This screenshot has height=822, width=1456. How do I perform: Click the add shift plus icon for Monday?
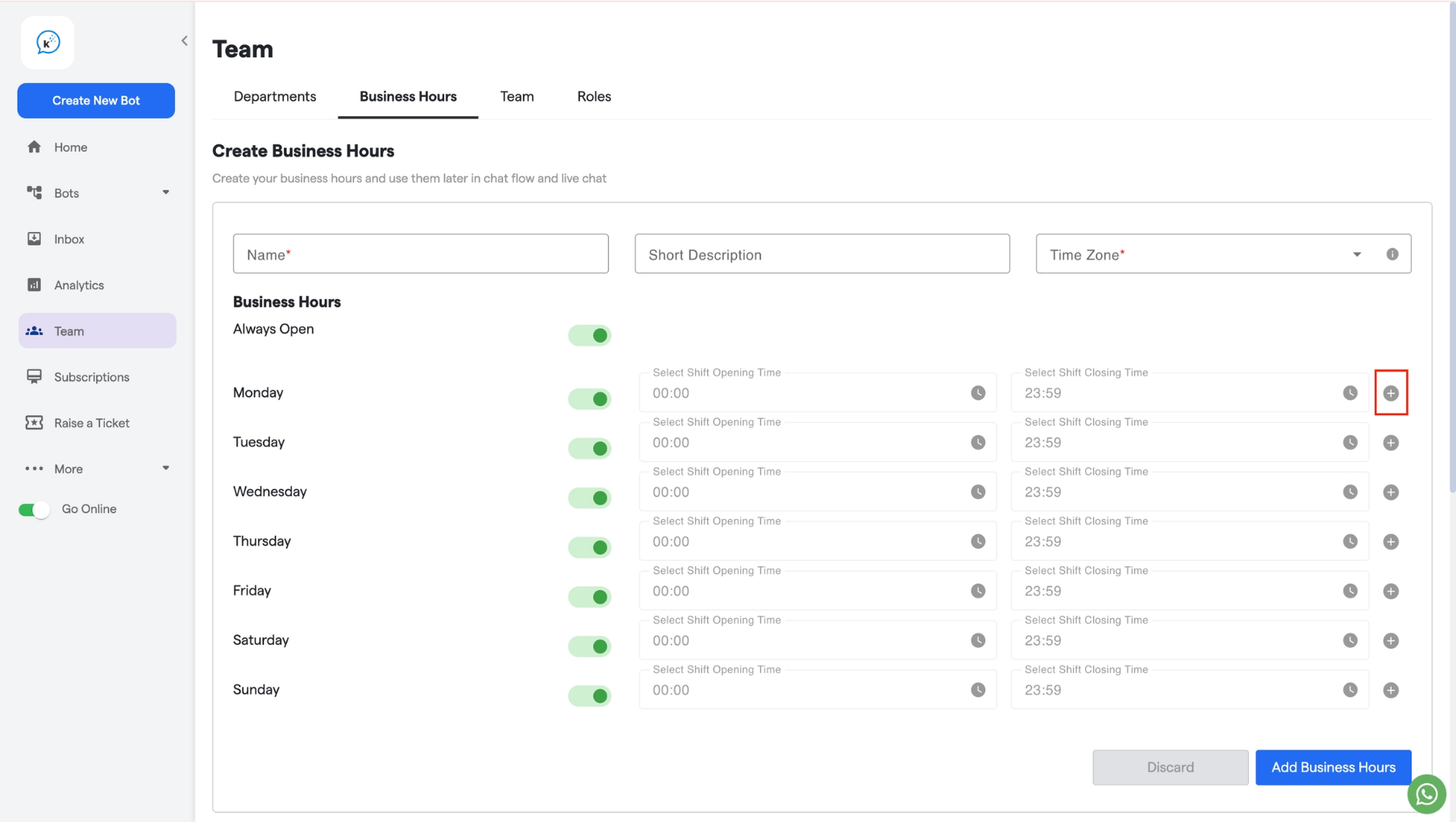(1391, 393)
